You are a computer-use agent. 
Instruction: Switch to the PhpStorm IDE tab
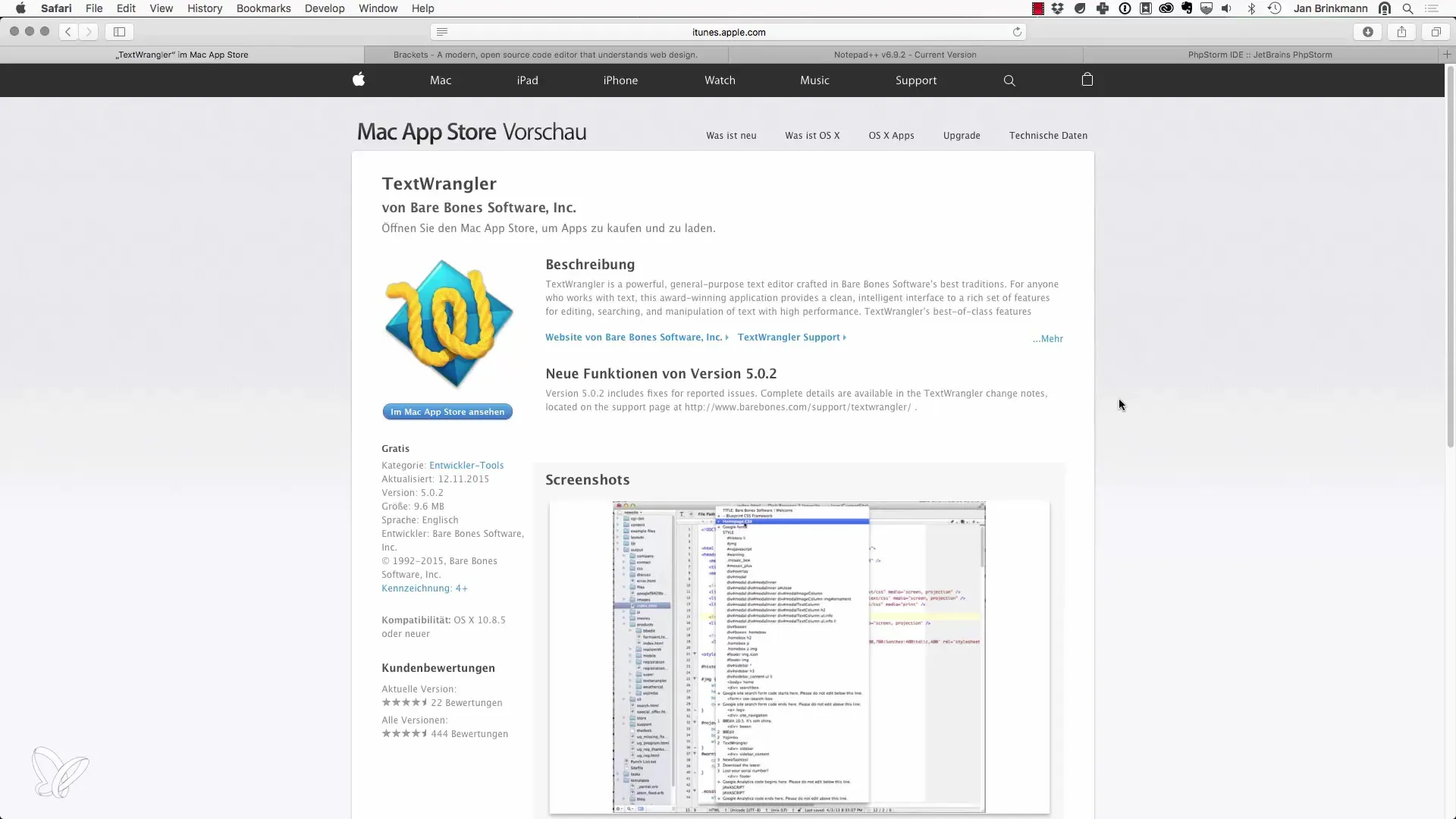[x=1260, y=55]
